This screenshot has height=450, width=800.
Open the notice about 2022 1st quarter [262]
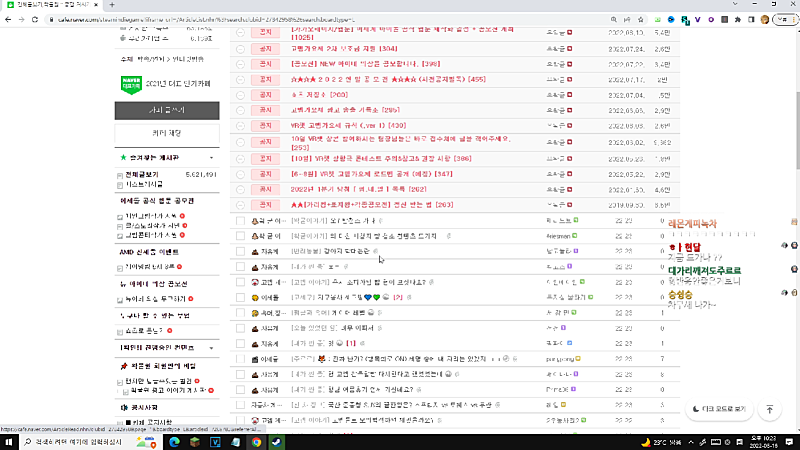click(x=359, y=189)
